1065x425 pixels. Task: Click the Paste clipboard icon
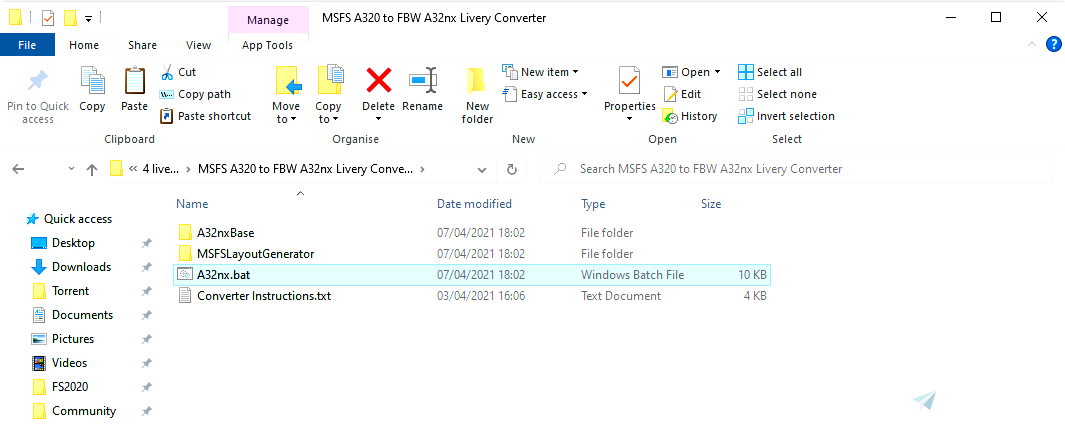coord(134,81)
